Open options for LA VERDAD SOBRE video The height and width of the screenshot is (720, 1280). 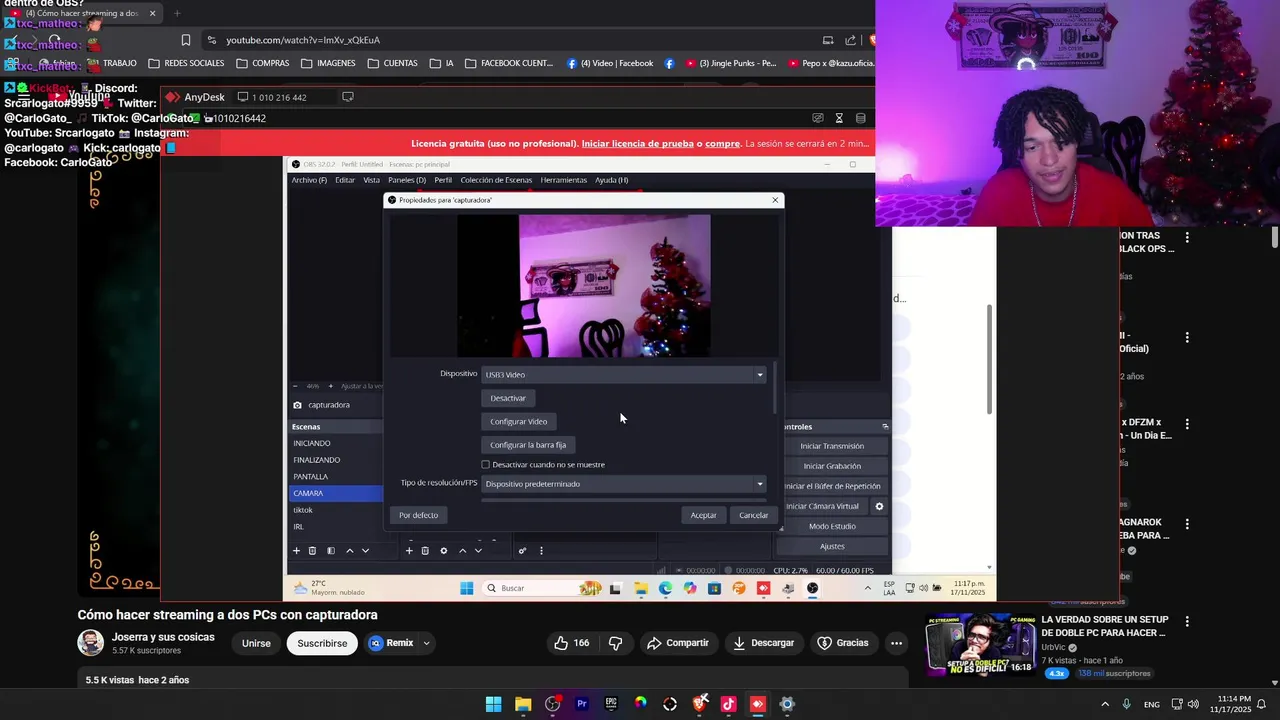(1187, 621)
